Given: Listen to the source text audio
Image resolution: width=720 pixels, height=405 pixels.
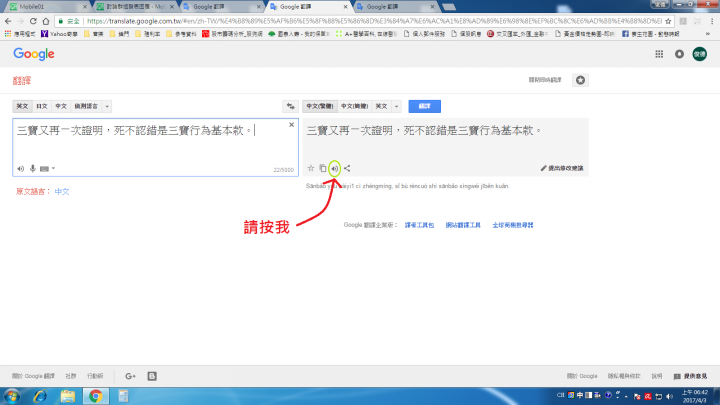Looking at the screenshot, I should (21, 169).
